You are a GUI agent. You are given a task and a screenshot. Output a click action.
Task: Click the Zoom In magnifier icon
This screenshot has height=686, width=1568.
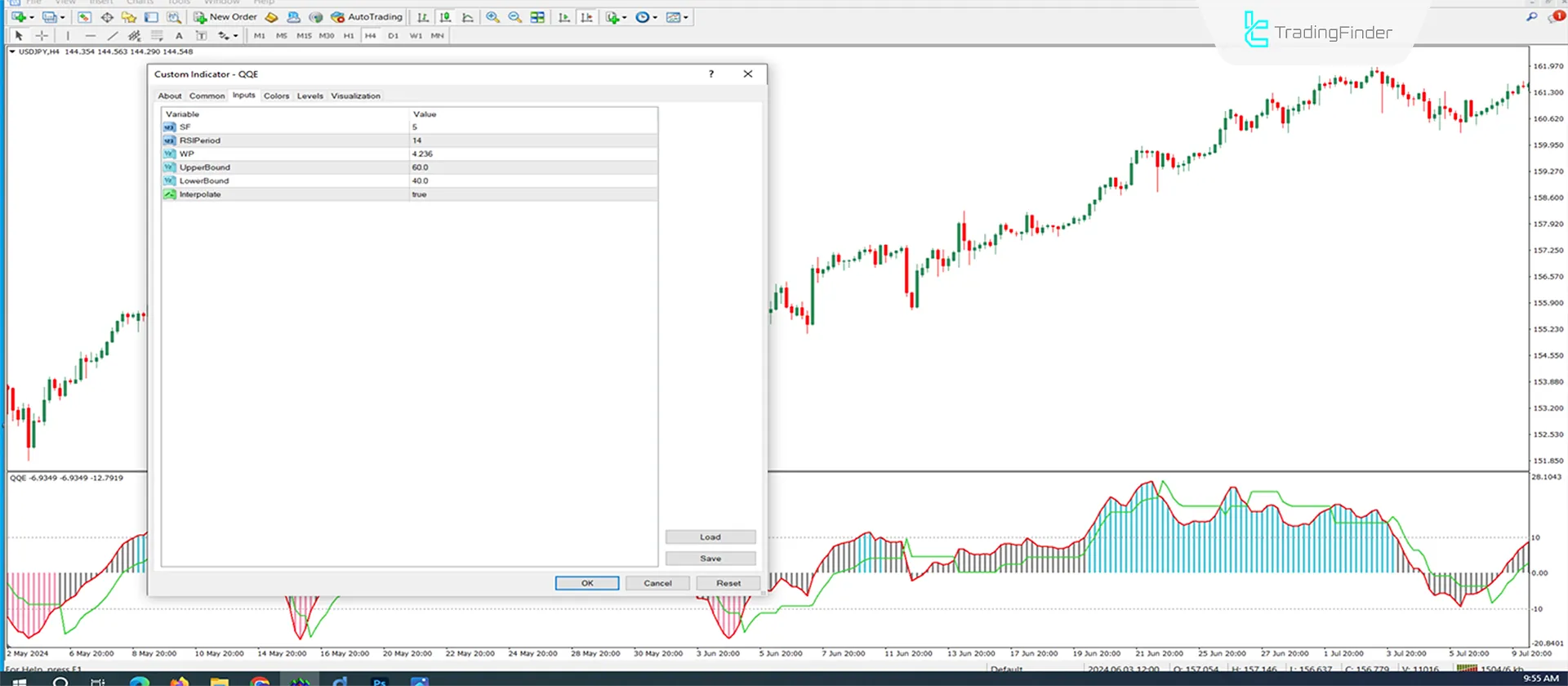pos(492,17)
